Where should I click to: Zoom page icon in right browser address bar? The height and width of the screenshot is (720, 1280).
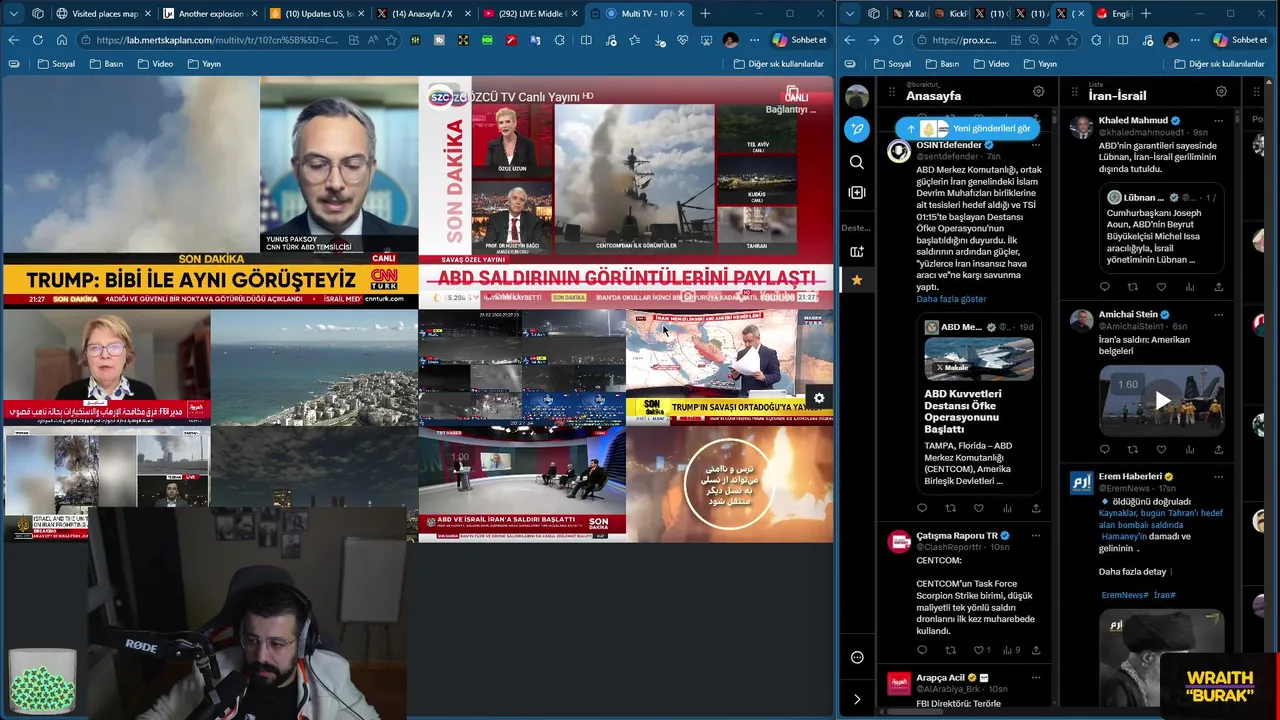[1034, 40]
